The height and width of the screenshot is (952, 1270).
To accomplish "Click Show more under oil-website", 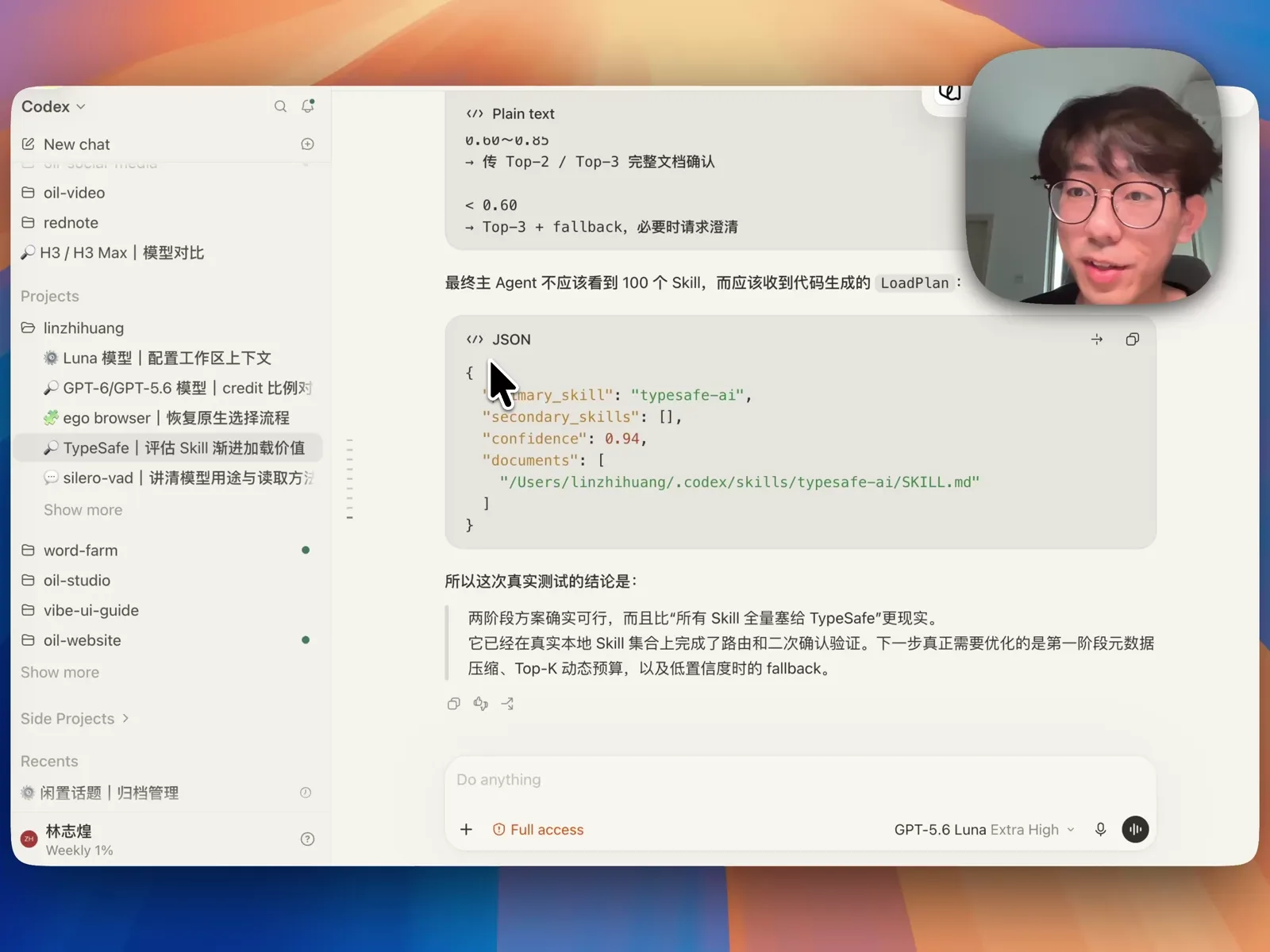I will (60, 673).
